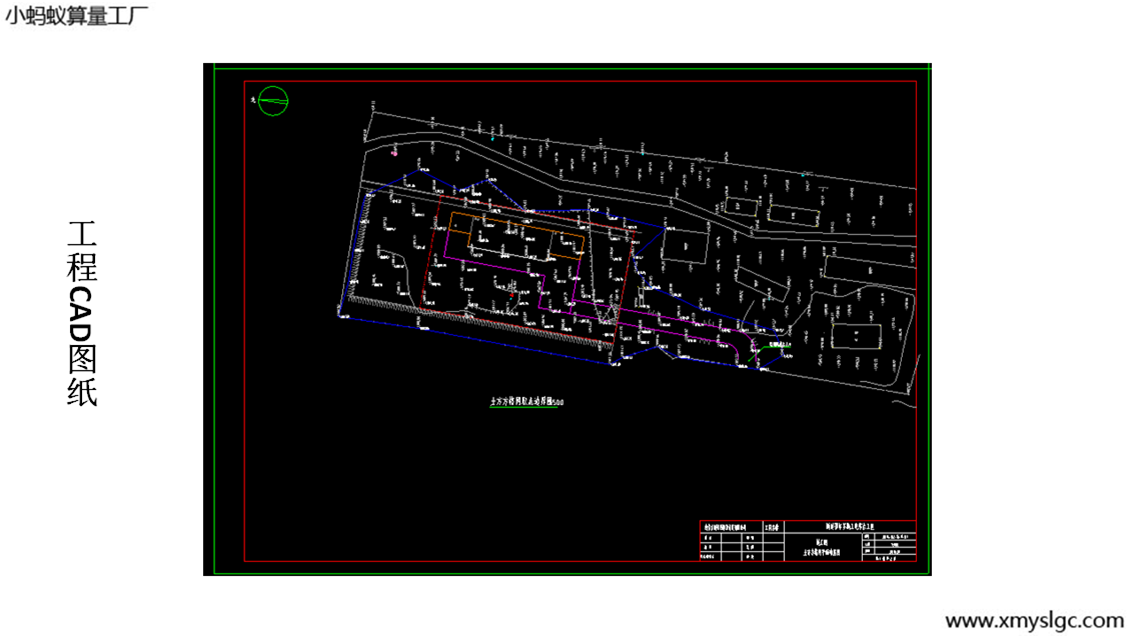Viewport: 1134px width, 638px height.
Task: Open the www.xmyslgc.com website link
Action: [1034, 620]
